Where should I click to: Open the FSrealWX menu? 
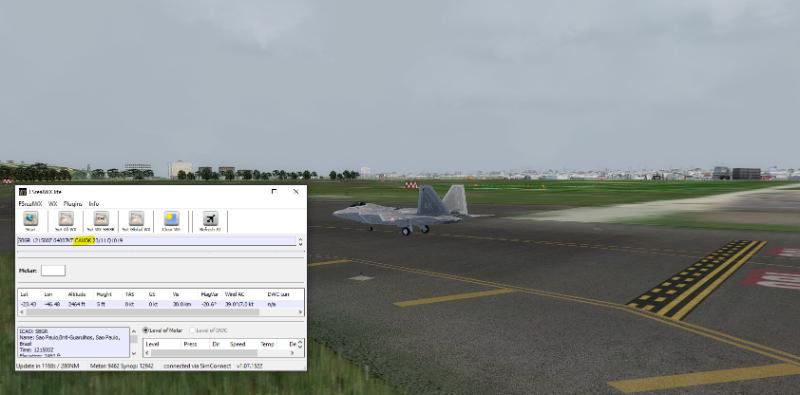(30, 204)
